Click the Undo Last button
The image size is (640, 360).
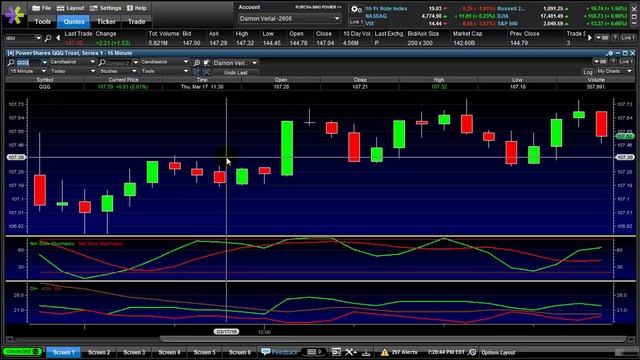coord(236,73)
